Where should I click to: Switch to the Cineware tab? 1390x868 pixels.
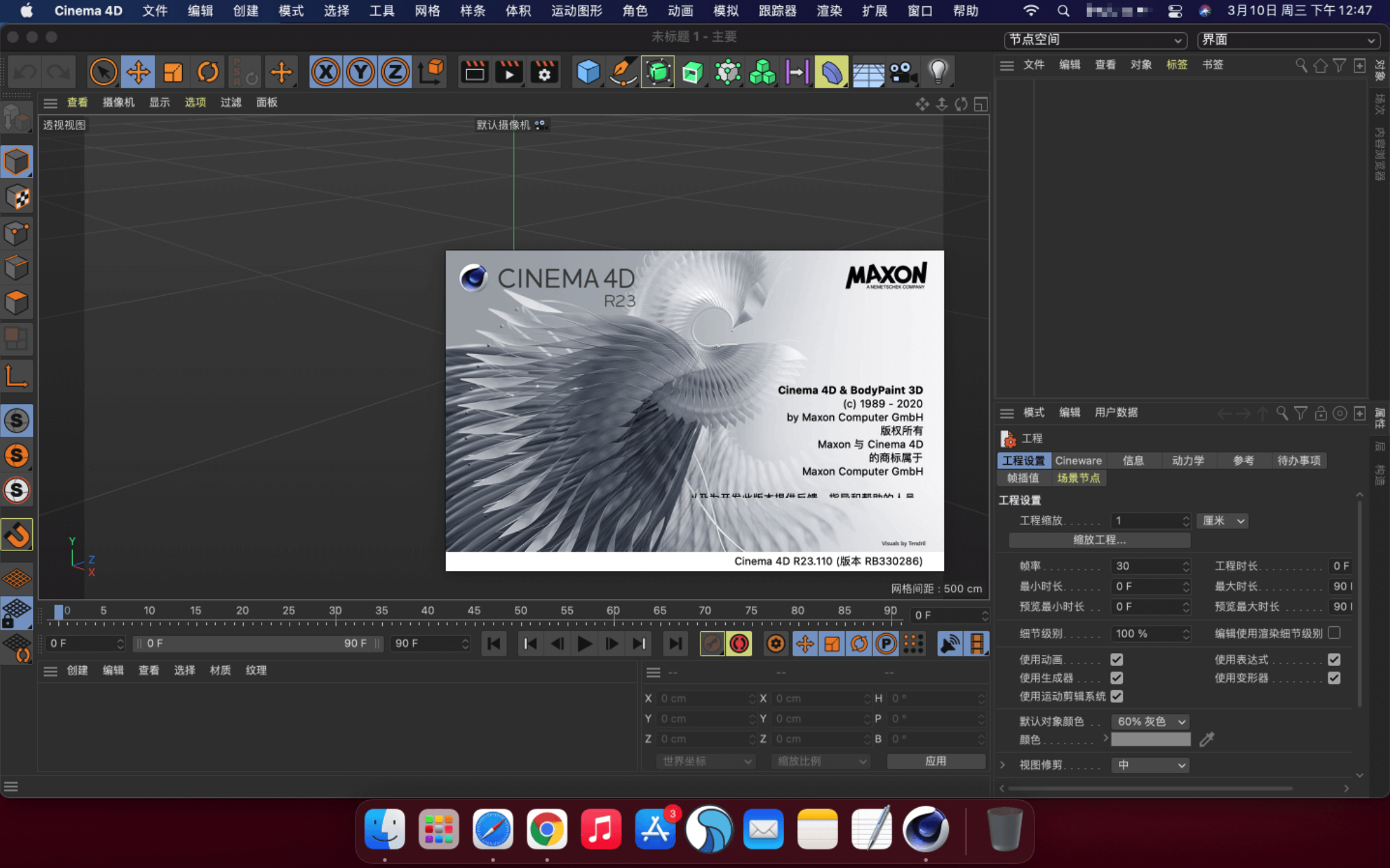tap(1078, 460)
